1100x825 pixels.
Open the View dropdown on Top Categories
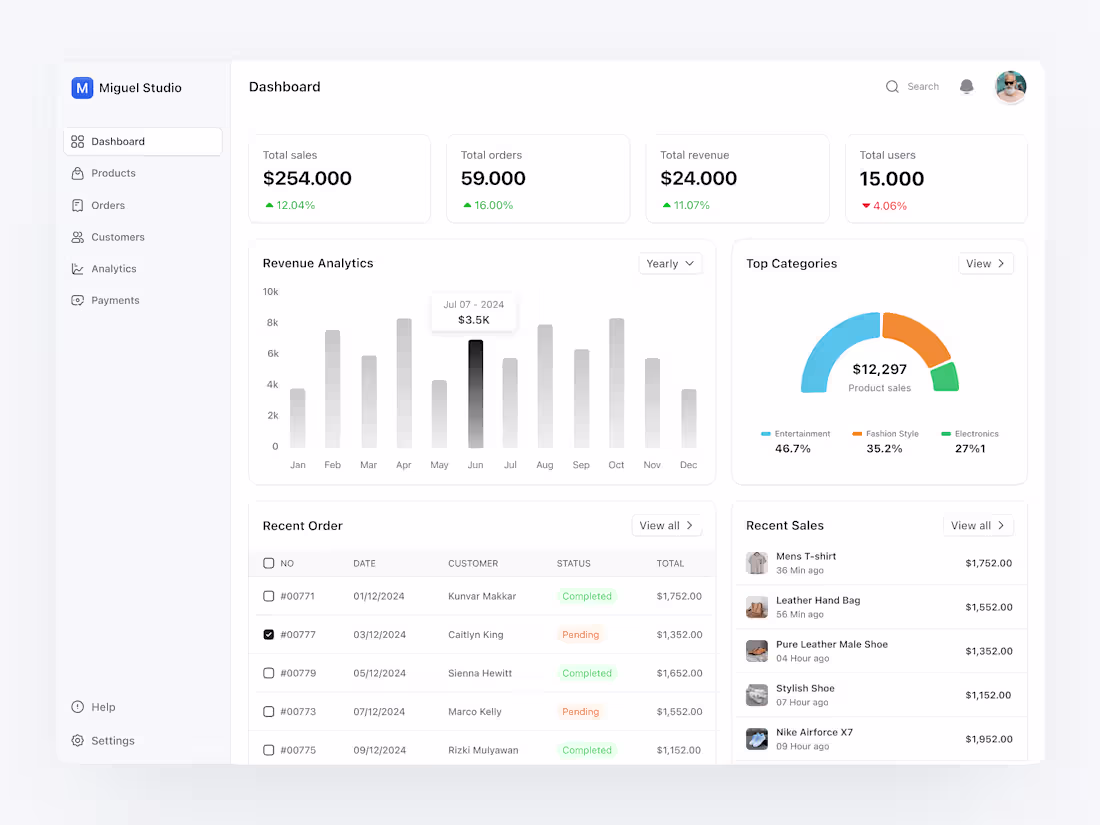click(985, 263)
